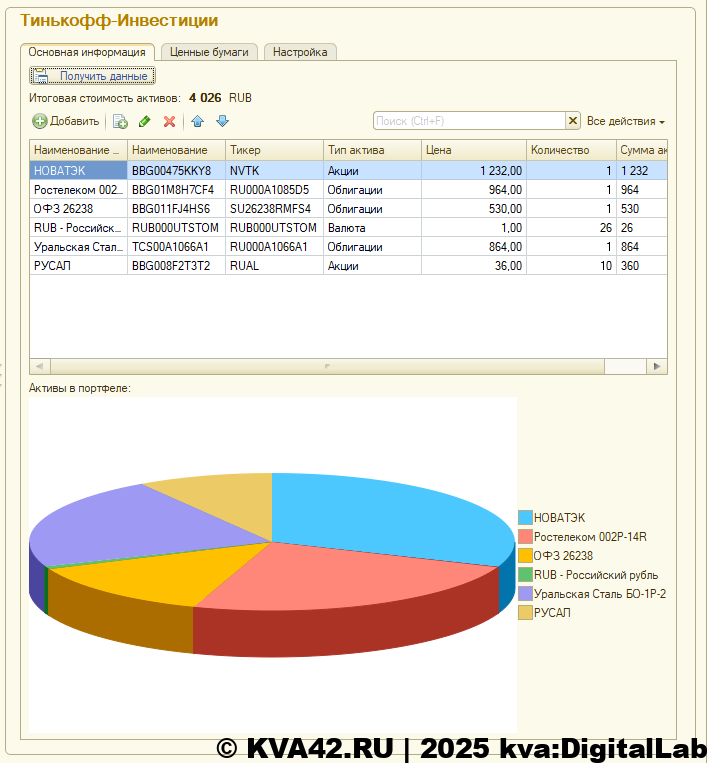707x763 pixels.
Task: Click the Ростелеком 002P-14R legend swatch
Action: [525, 537]
